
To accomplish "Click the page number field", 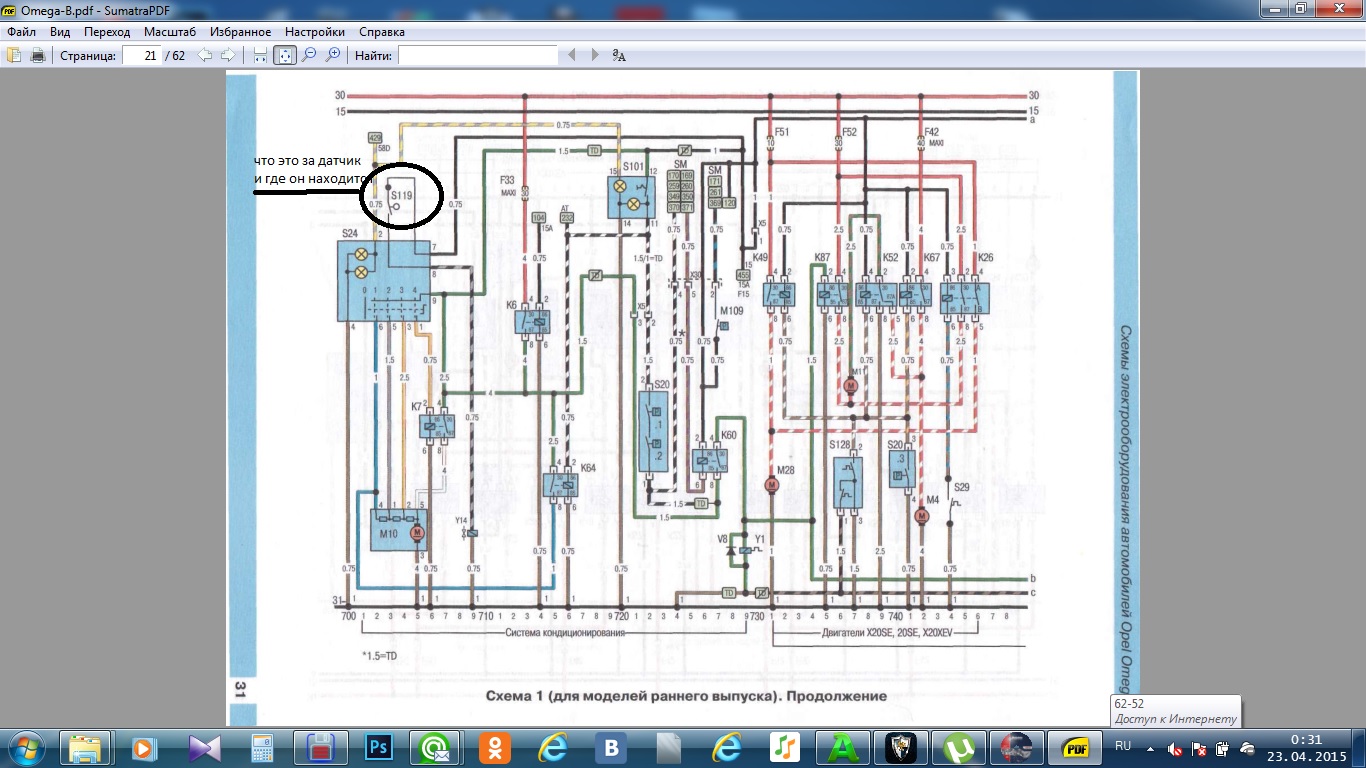I will pos(142,55).
